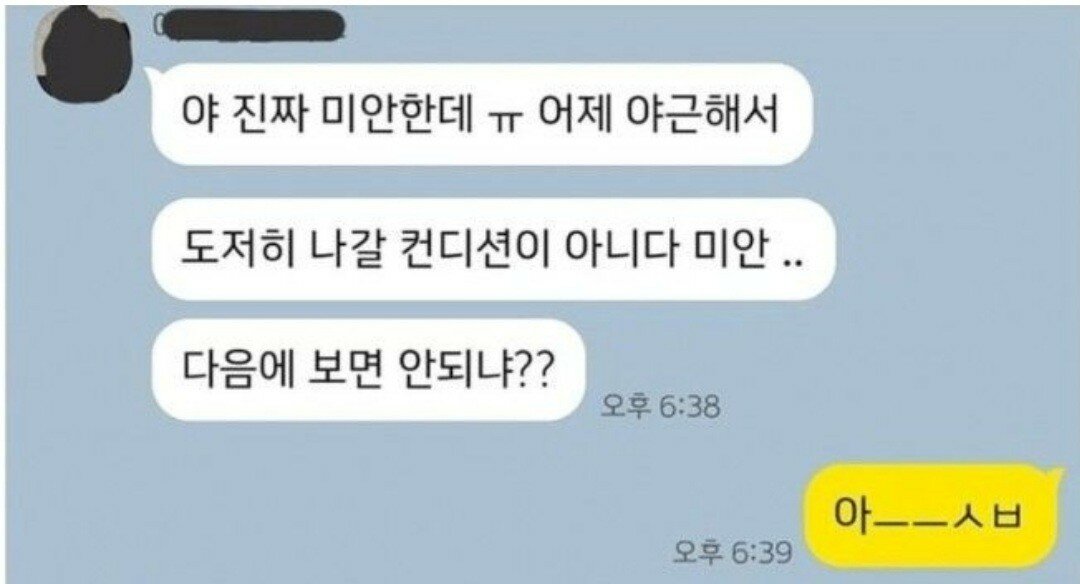1080x584 pixels.
Task: Click the yellow sent bubble 아ㅡㅡㅅㅂ
Action: click(930, 516)
